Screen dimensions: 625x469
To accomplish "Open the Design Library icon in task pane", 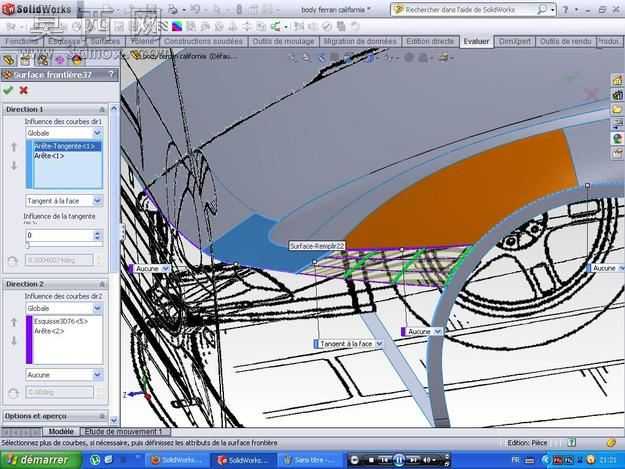I will [617, 95].
